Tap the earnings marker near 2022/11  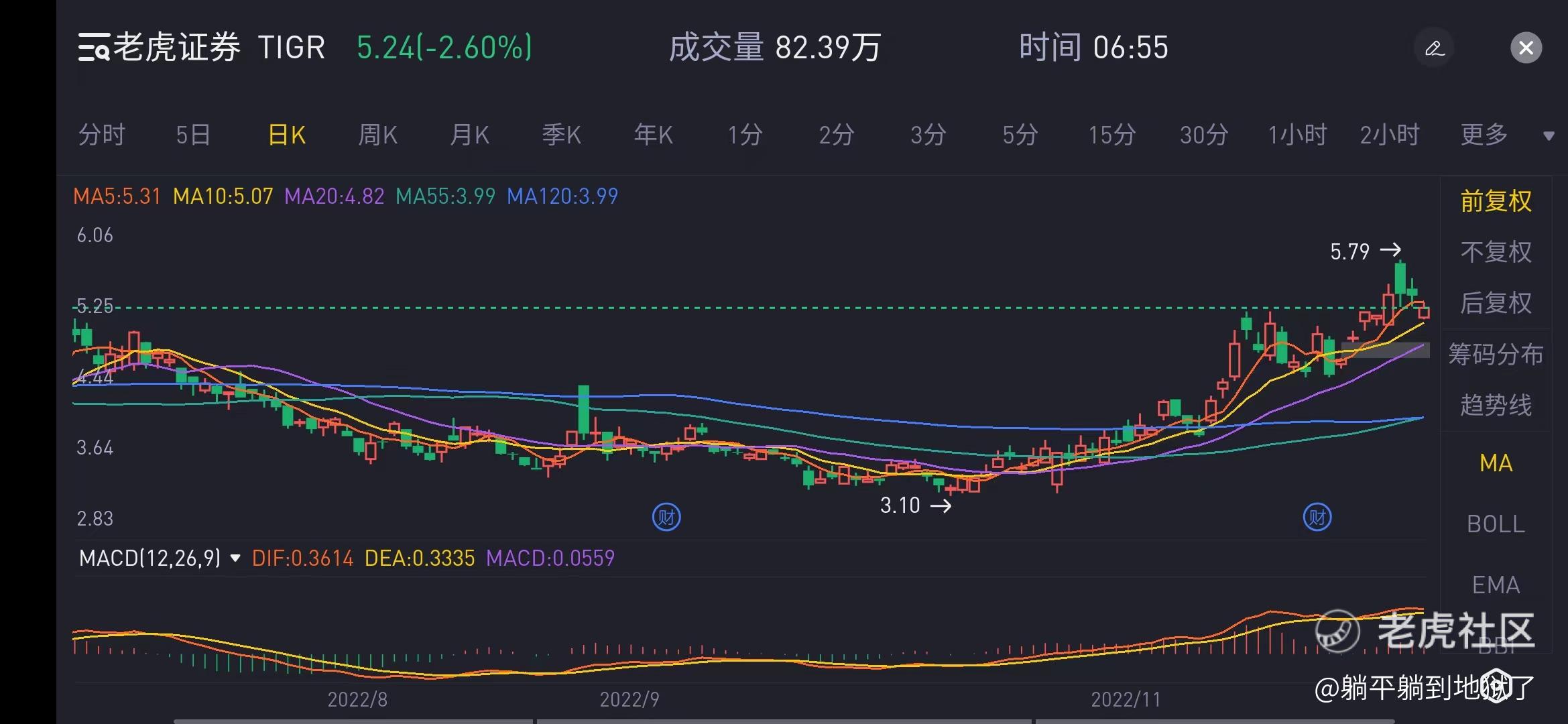pos(1317,518)
